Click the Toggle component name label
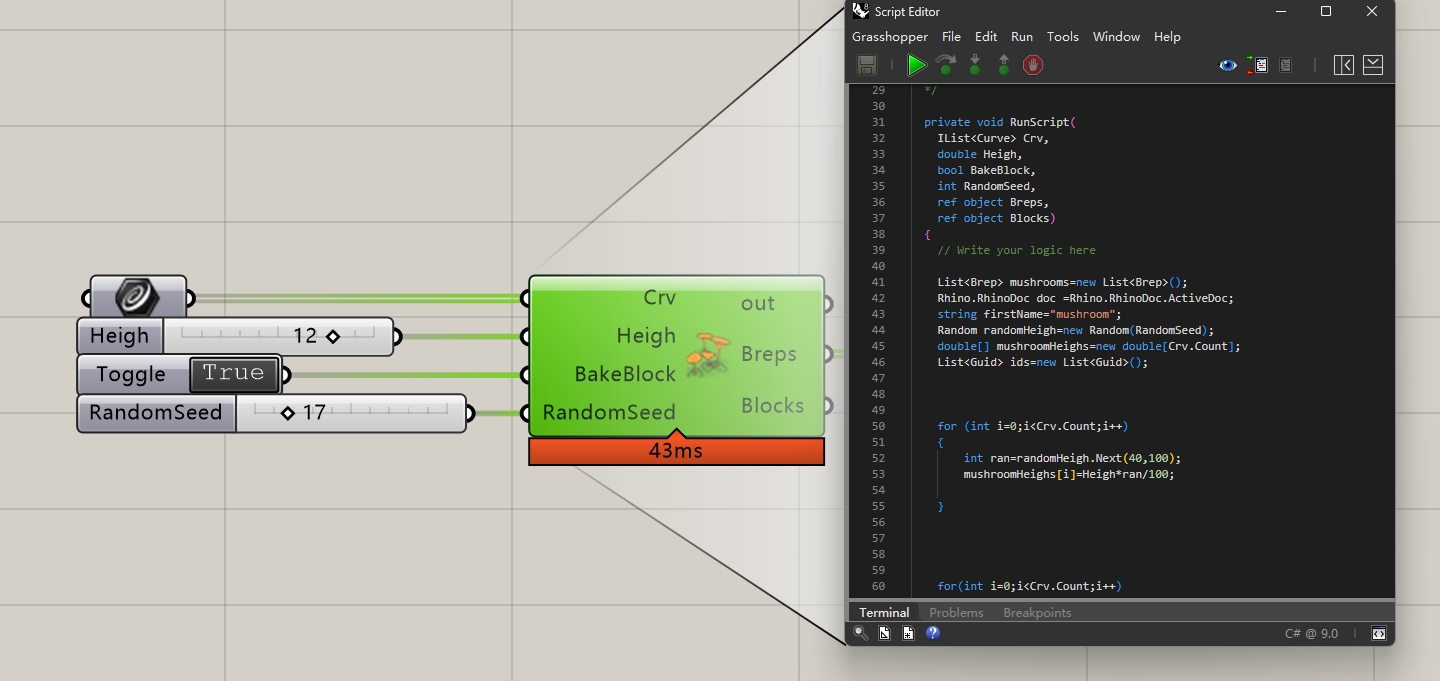1440x681 pixels. [x=131, y=374]
